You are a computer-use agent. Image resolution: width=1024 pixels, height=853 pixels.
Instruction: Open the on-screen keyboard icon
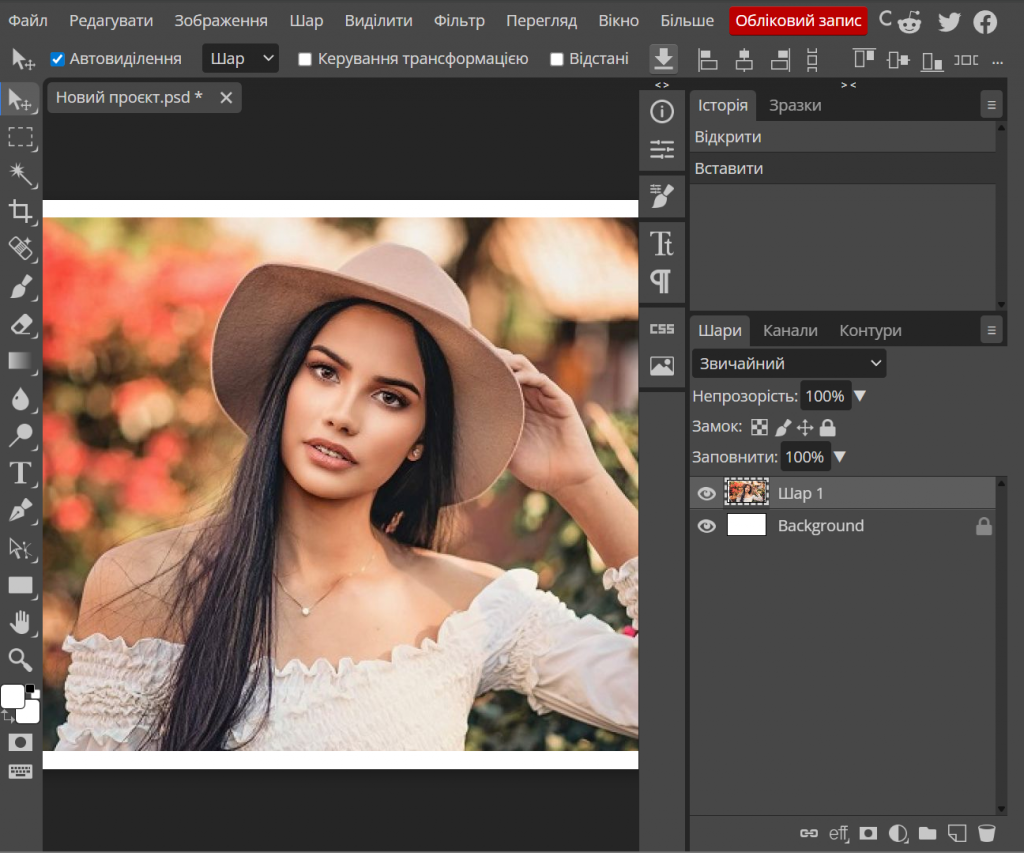(x=20, y=772)
